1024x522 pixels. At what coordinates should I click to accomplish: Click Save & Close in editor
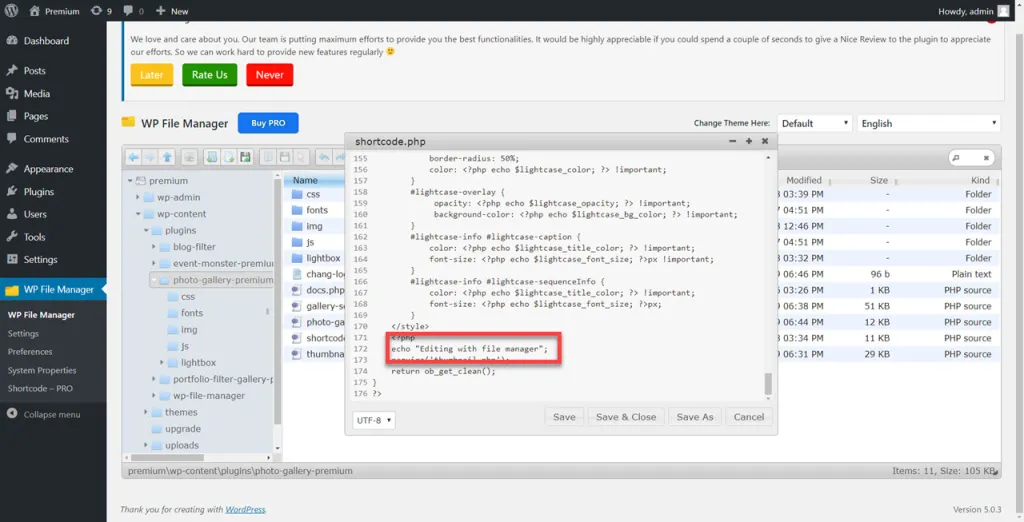(626, 417)
